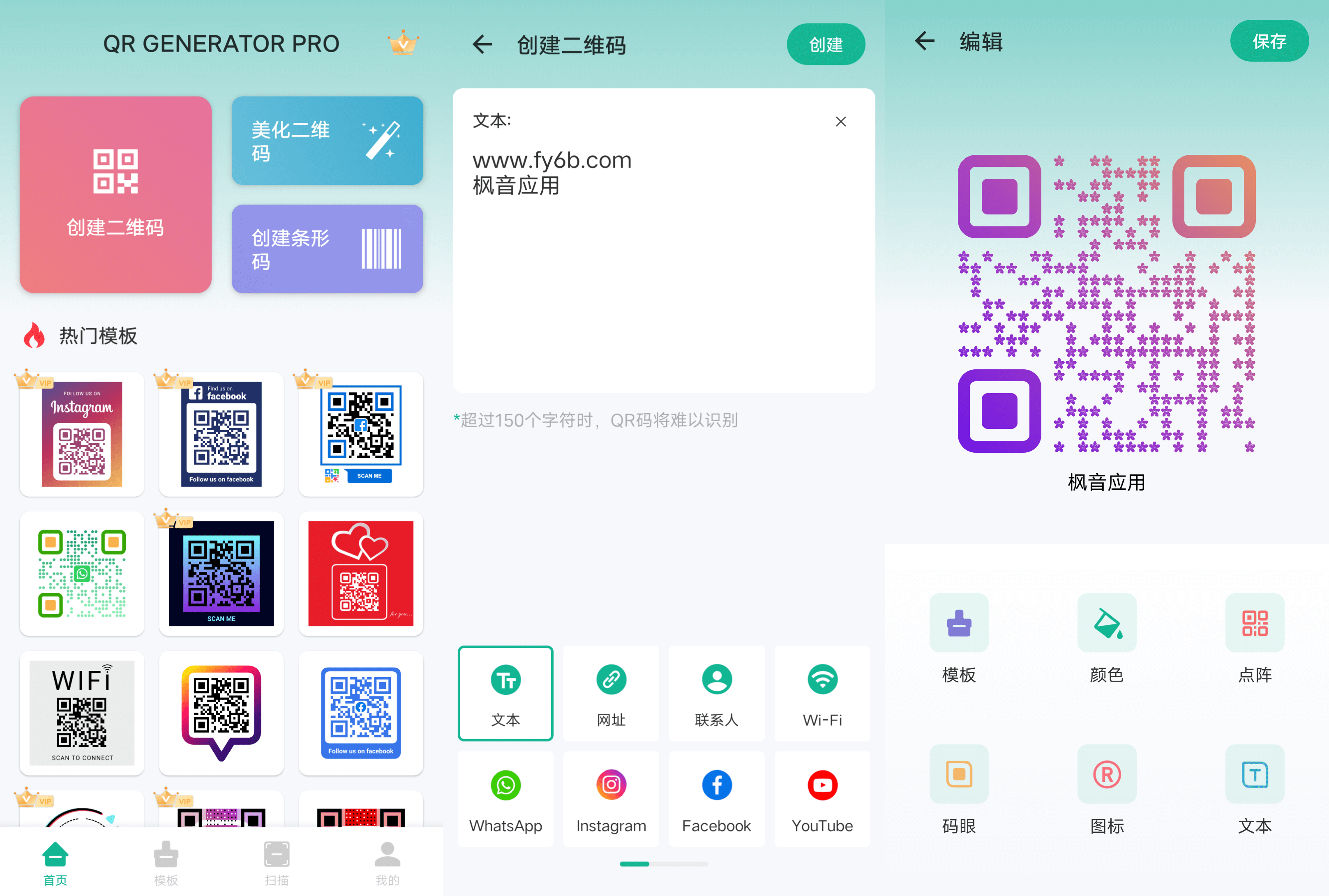Choose the Wi-Fi QR type
The height and width of the screenshot is (896, 1329).
[x=822, y=693]
